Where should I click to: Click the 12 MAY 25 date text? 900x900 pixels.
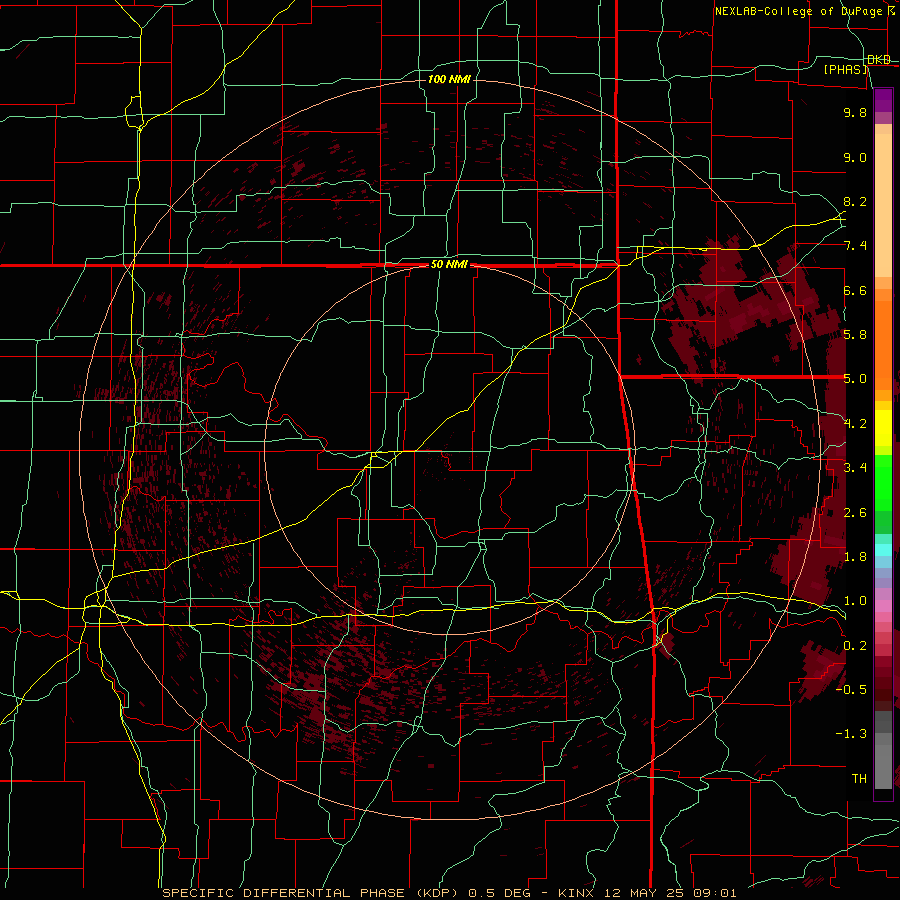645,893
